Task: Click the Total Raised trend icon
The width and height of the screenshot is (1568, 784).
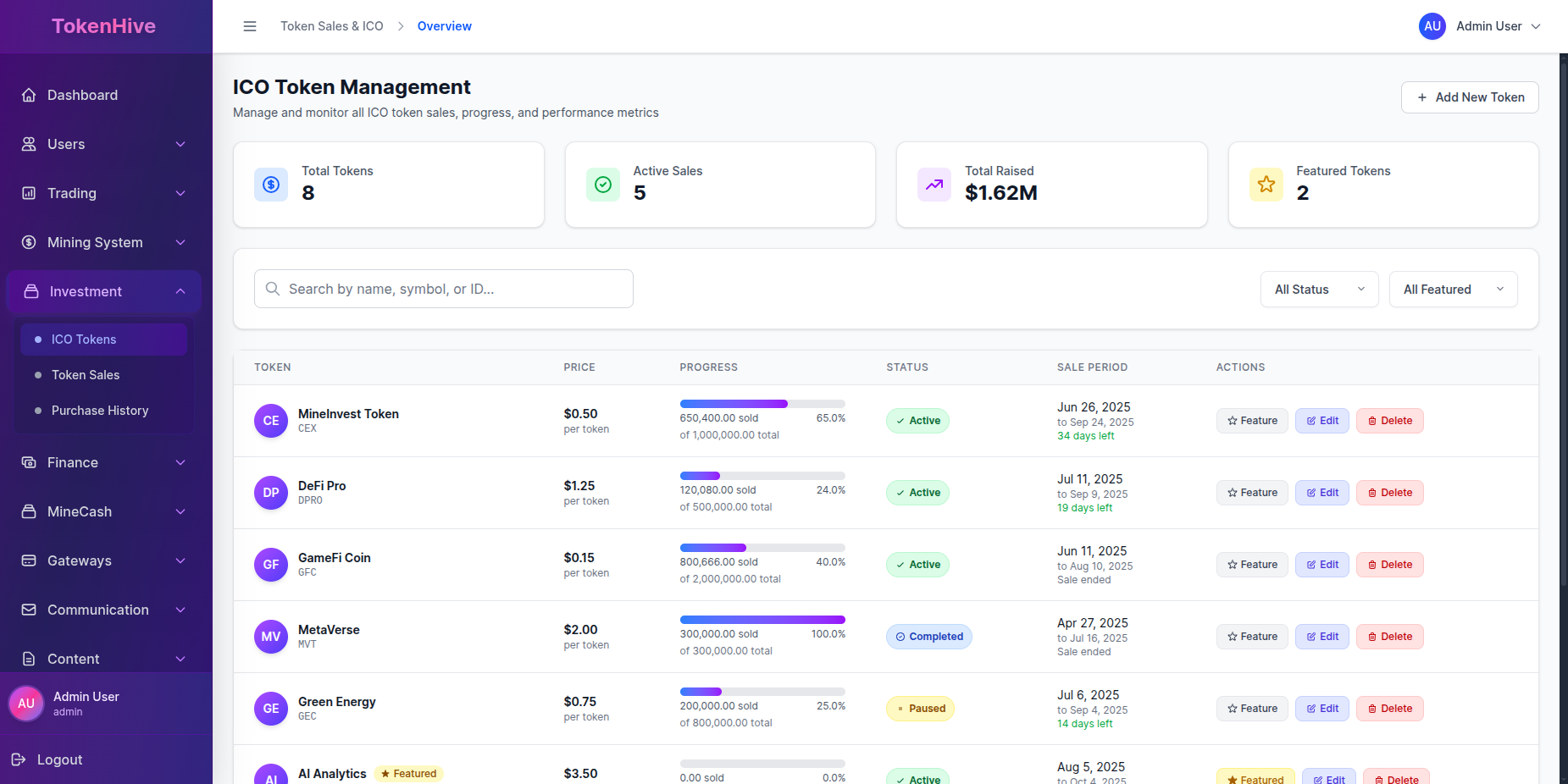Action: tap(934, 185)
